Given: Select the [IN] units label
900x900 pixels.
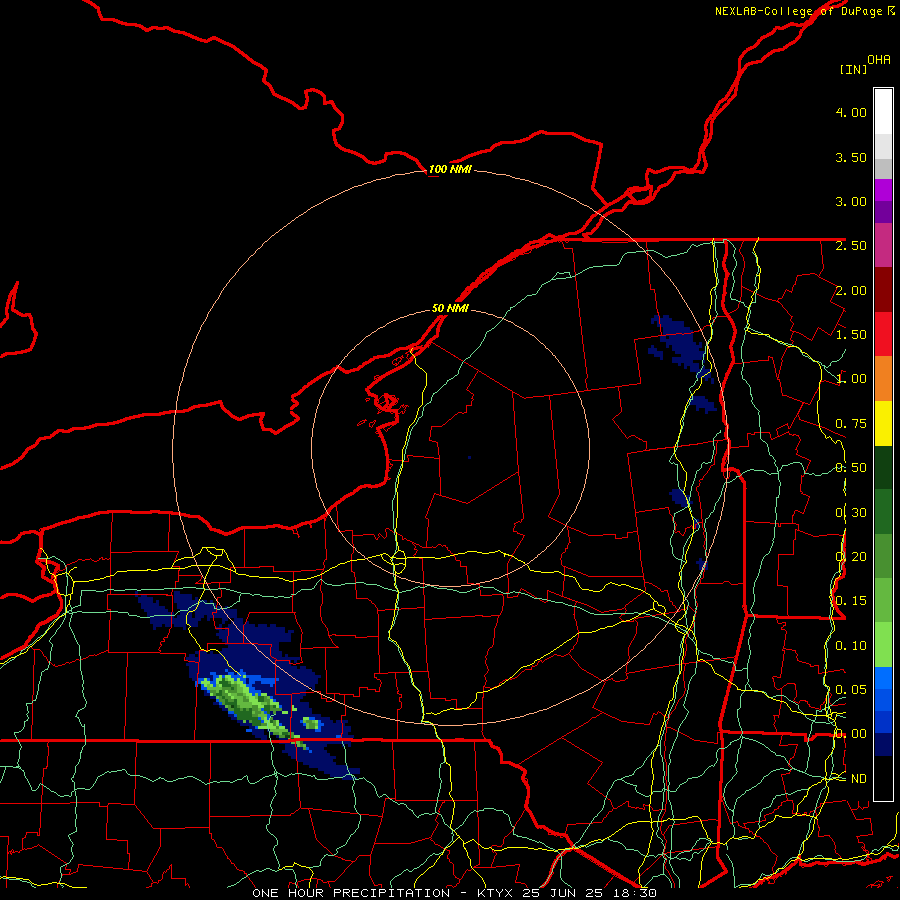Looking at the screenshot, I should tap(853, 69).
